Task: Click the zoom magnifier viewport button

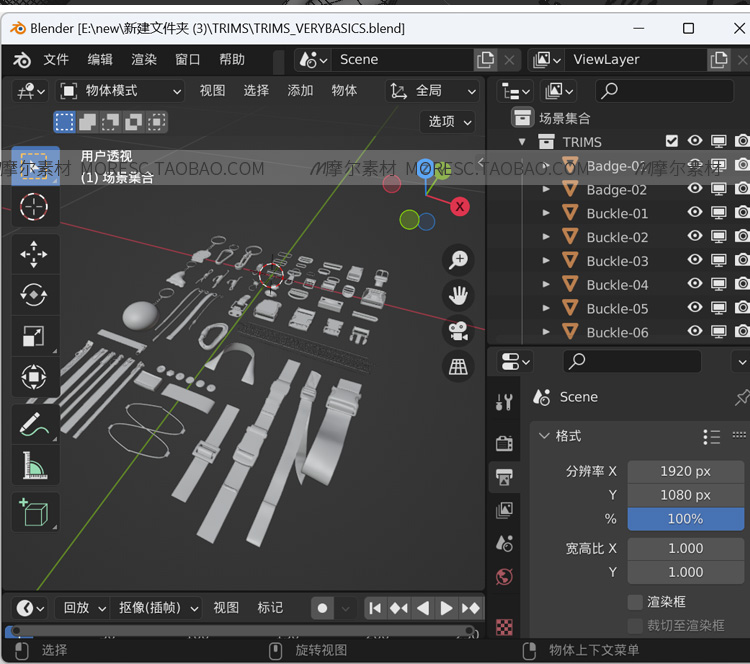Action: pos(458,260)
